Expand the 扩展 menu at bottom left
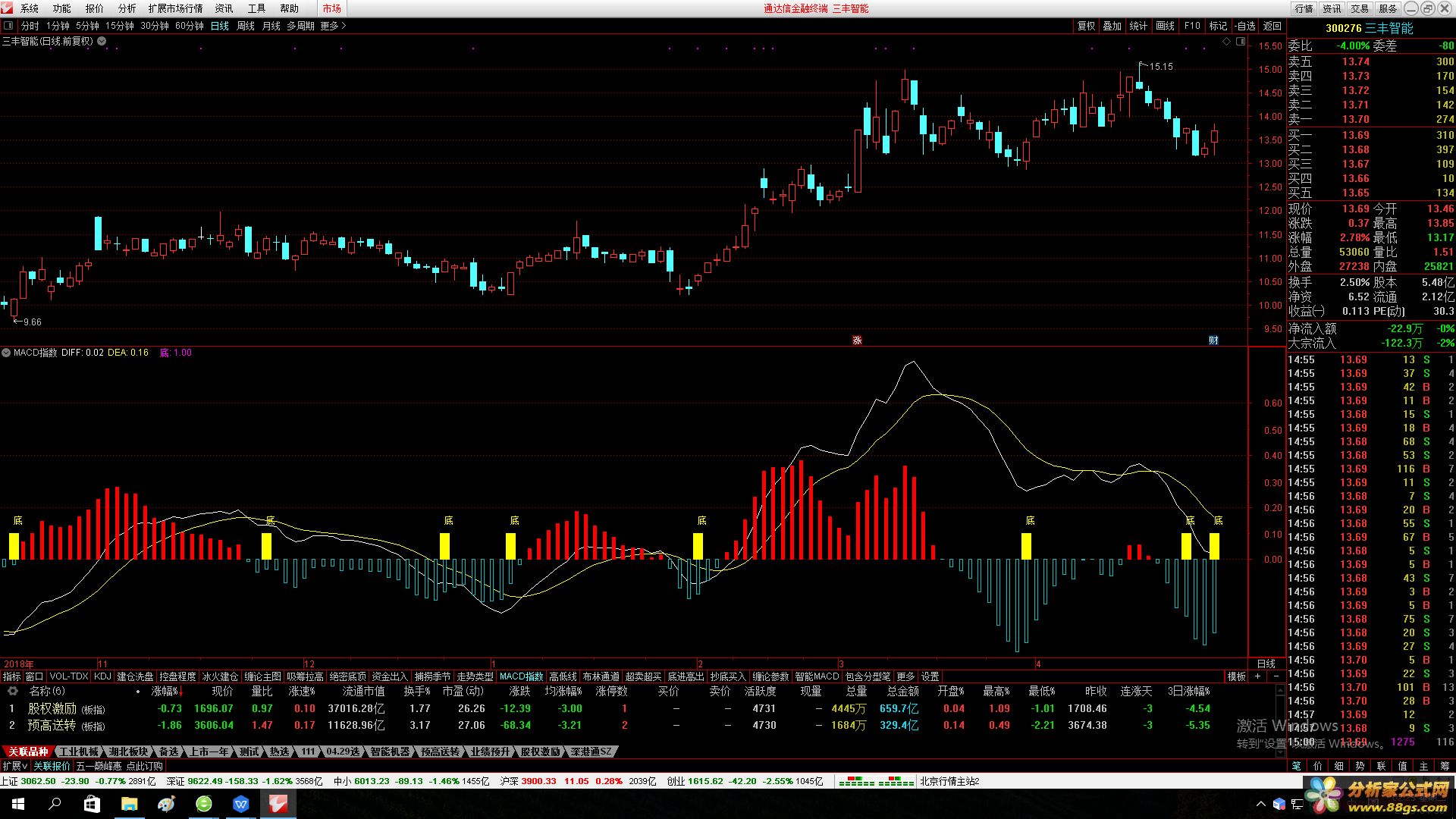Screen dimensions: 1456x819 click(x=14, y=766)
